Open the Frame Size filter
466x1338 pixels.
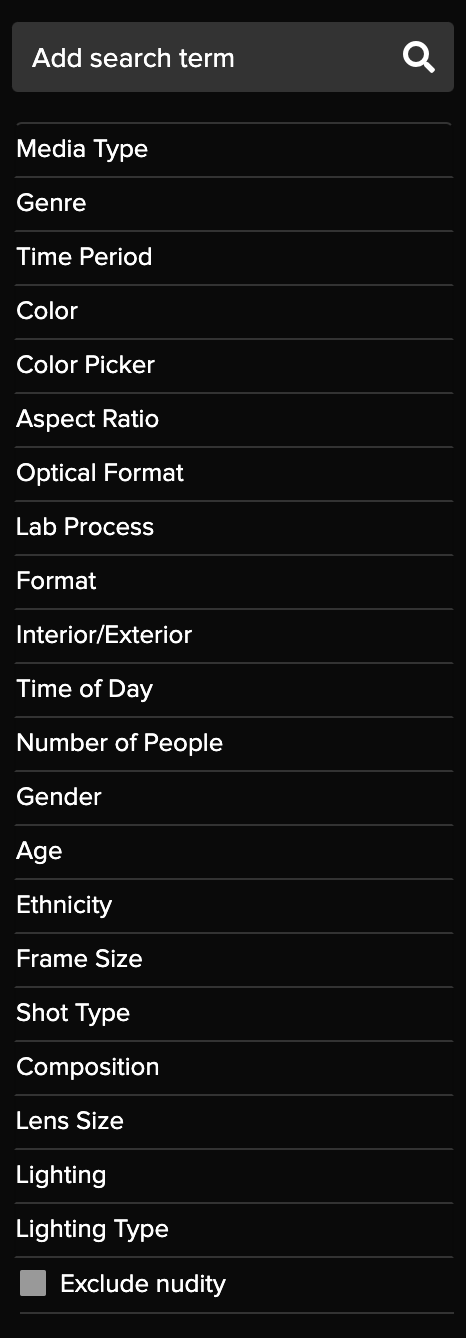point(234,960)
